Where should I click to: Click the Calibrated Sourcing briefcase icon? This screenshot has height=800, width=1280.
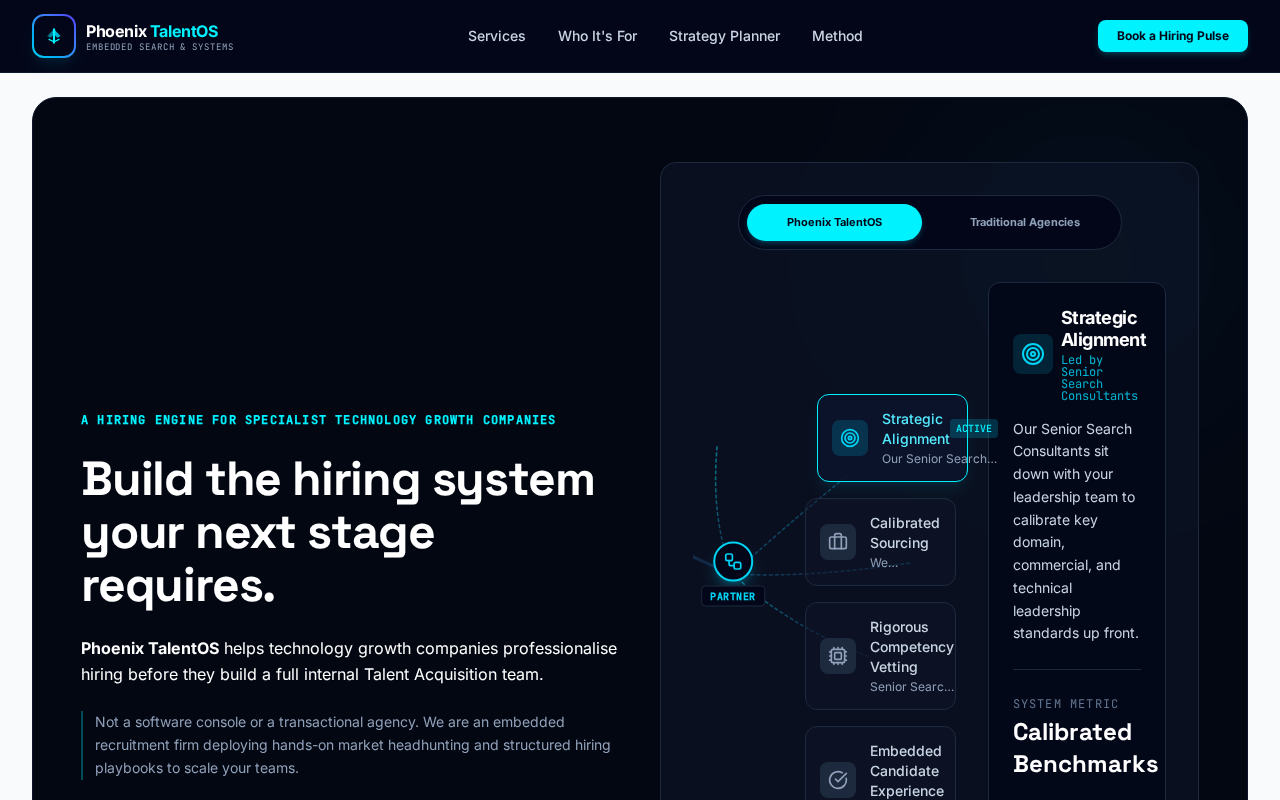point(838,542)
